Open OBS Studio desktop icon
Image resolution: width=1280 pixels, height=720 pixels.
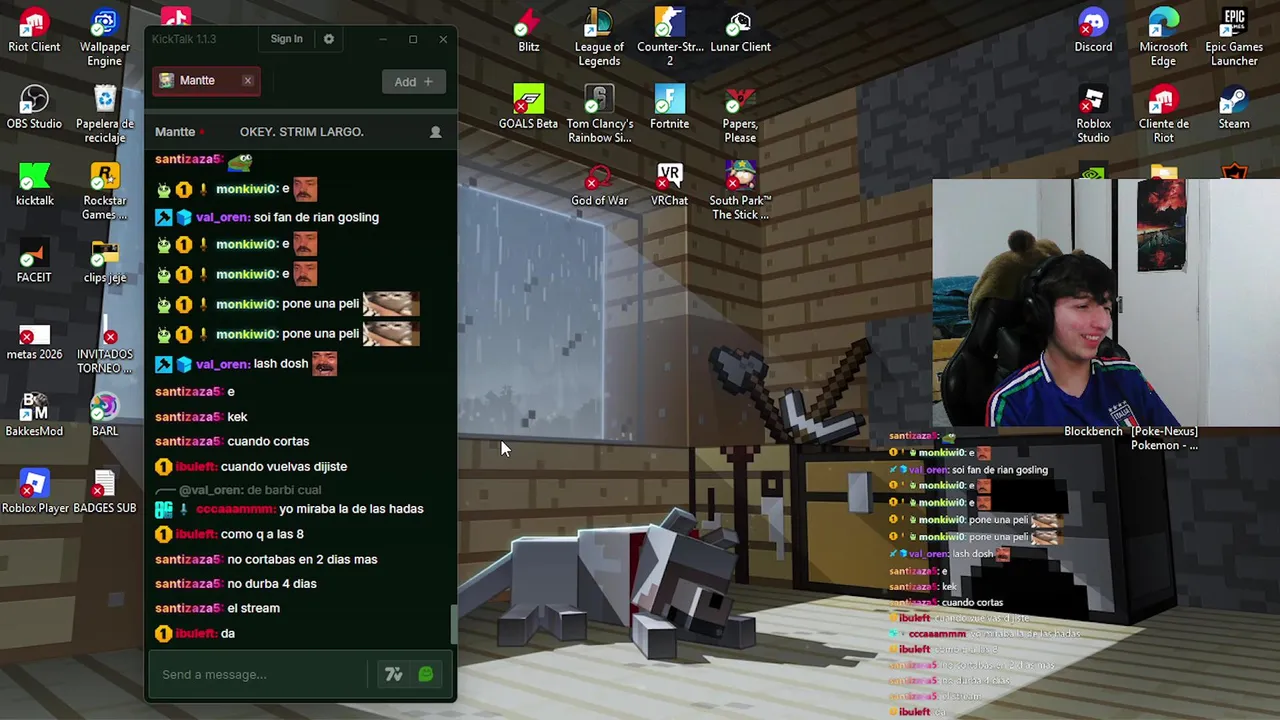[x=34, y=108]
